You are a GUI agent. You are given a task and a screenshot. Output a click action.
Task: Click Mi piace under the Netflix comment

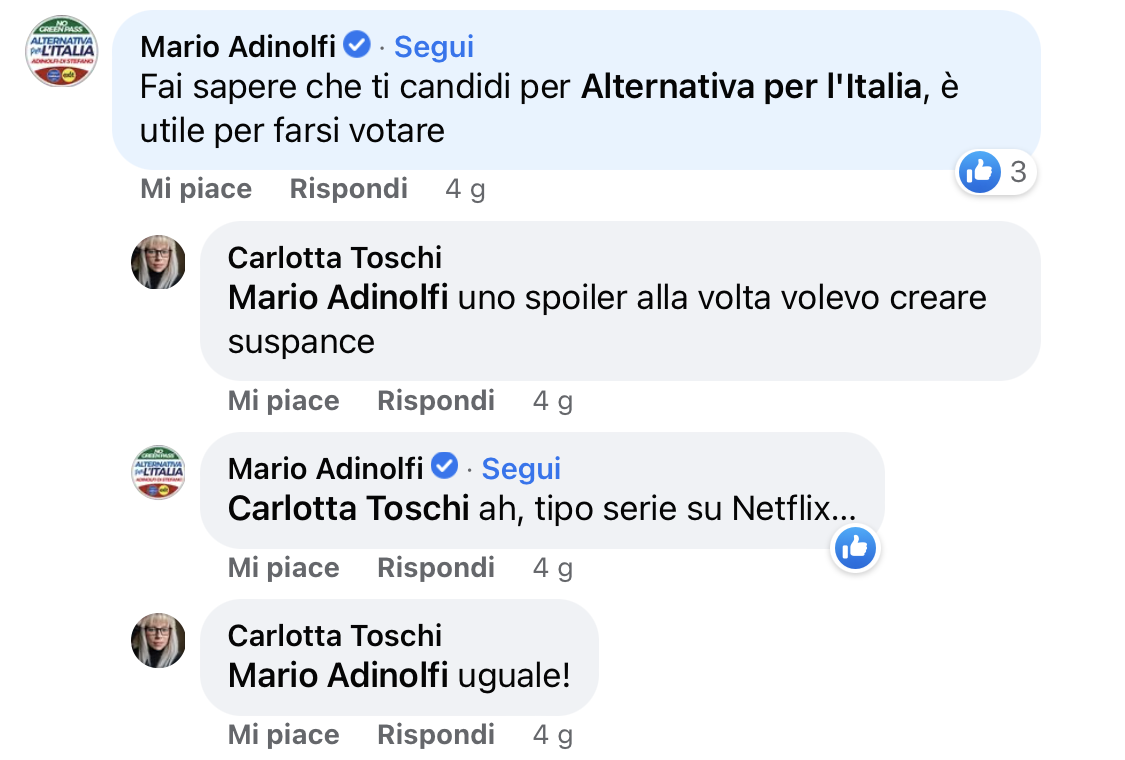tap(283, 568)
